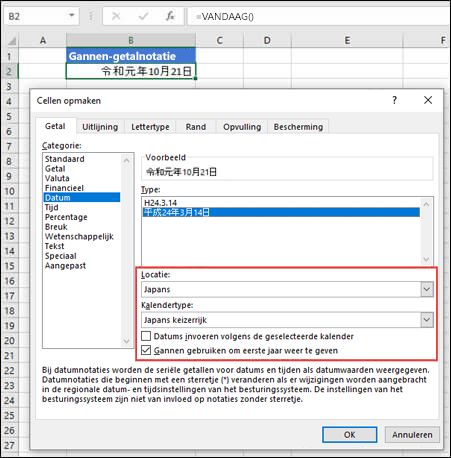Select column C header
The height and width of the screenshot is (458, 451).
pyautogui.click(x=219, y=40)
